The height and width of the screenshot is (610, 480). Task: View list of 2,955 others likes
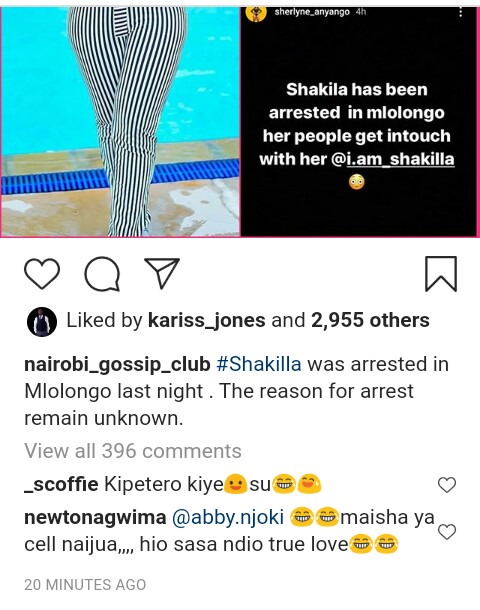pyautogui.click(x=370, y=321)
